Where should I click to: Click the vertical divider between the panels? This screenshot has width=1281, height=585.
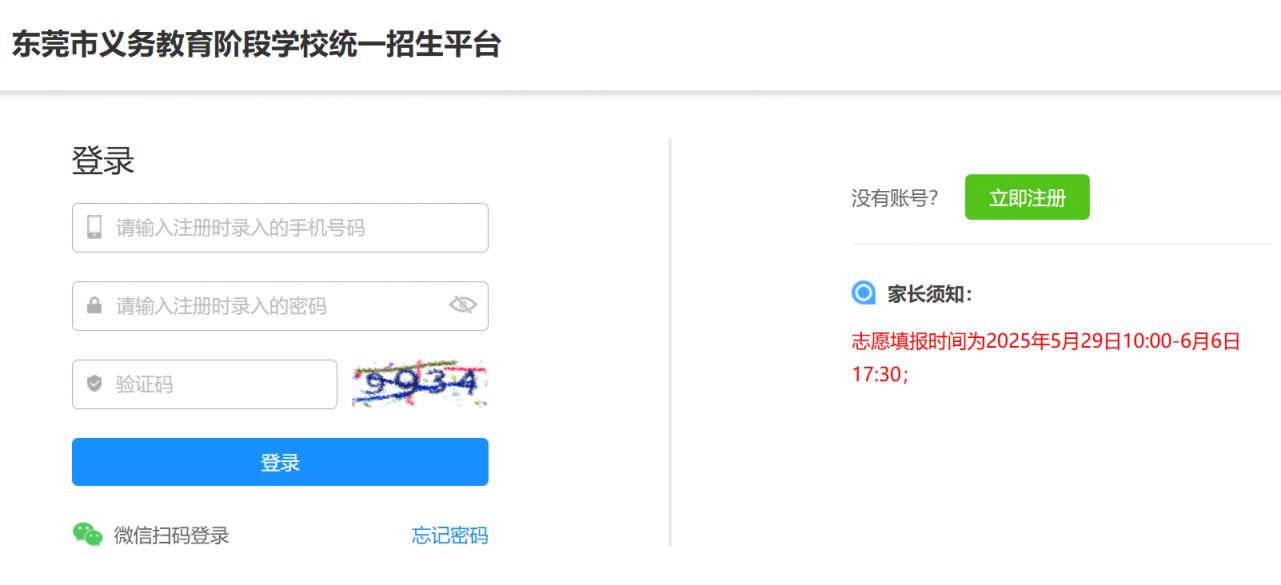pos(669,342)
